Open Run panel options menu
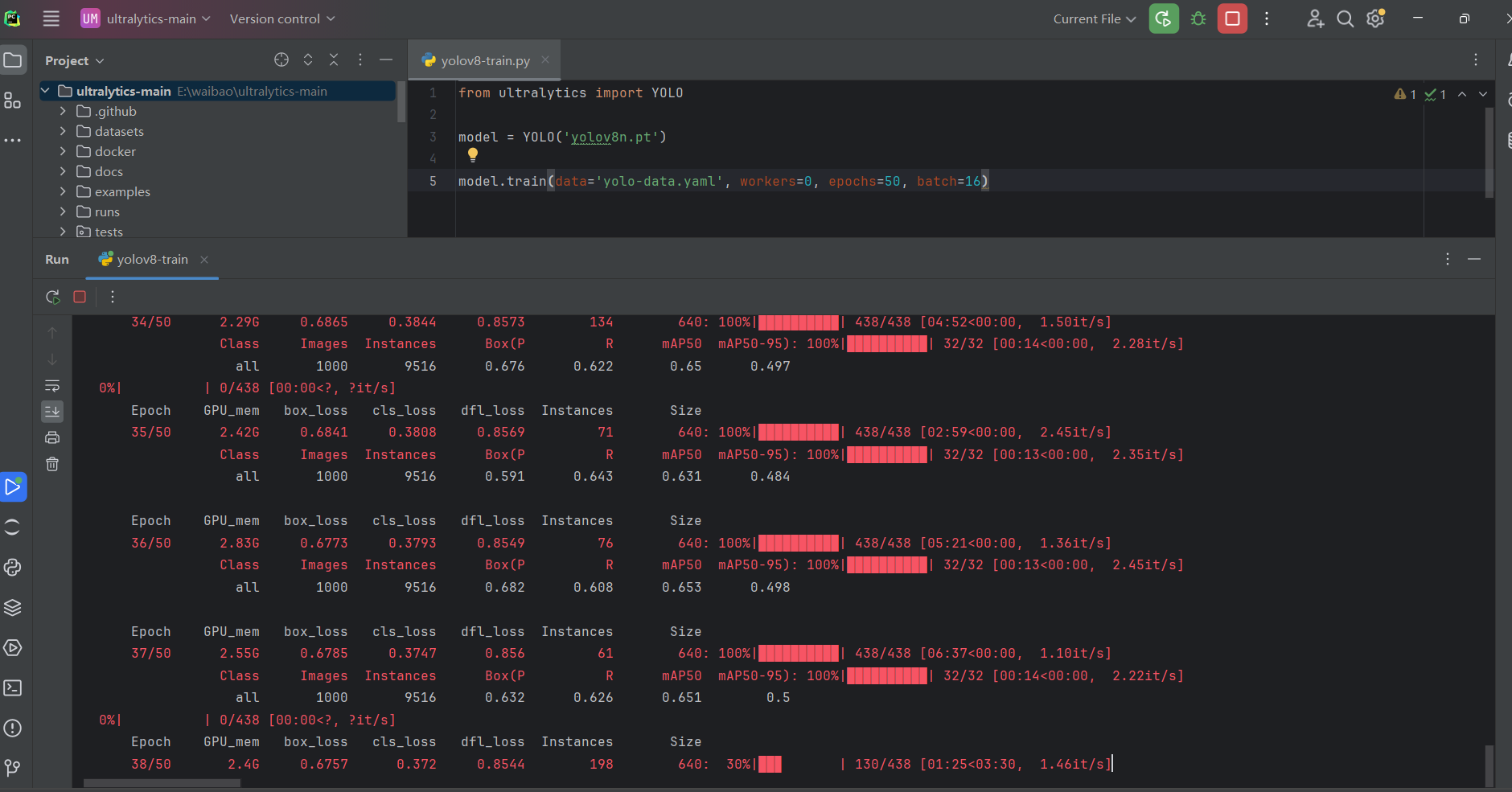 click(x=1448, y=259)
